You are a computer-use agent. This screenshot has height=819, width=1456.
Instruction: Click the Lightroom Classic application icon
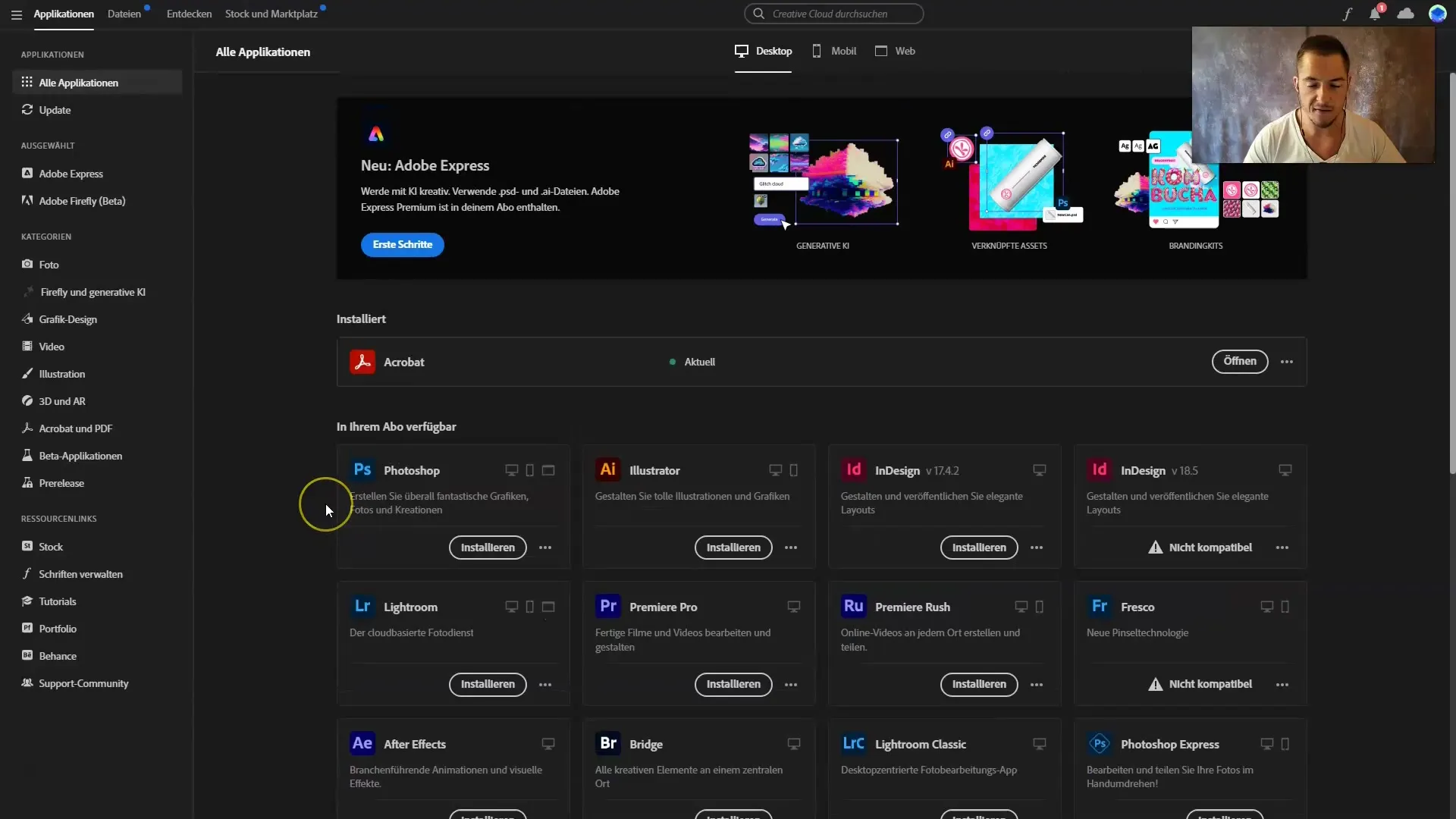853,743
